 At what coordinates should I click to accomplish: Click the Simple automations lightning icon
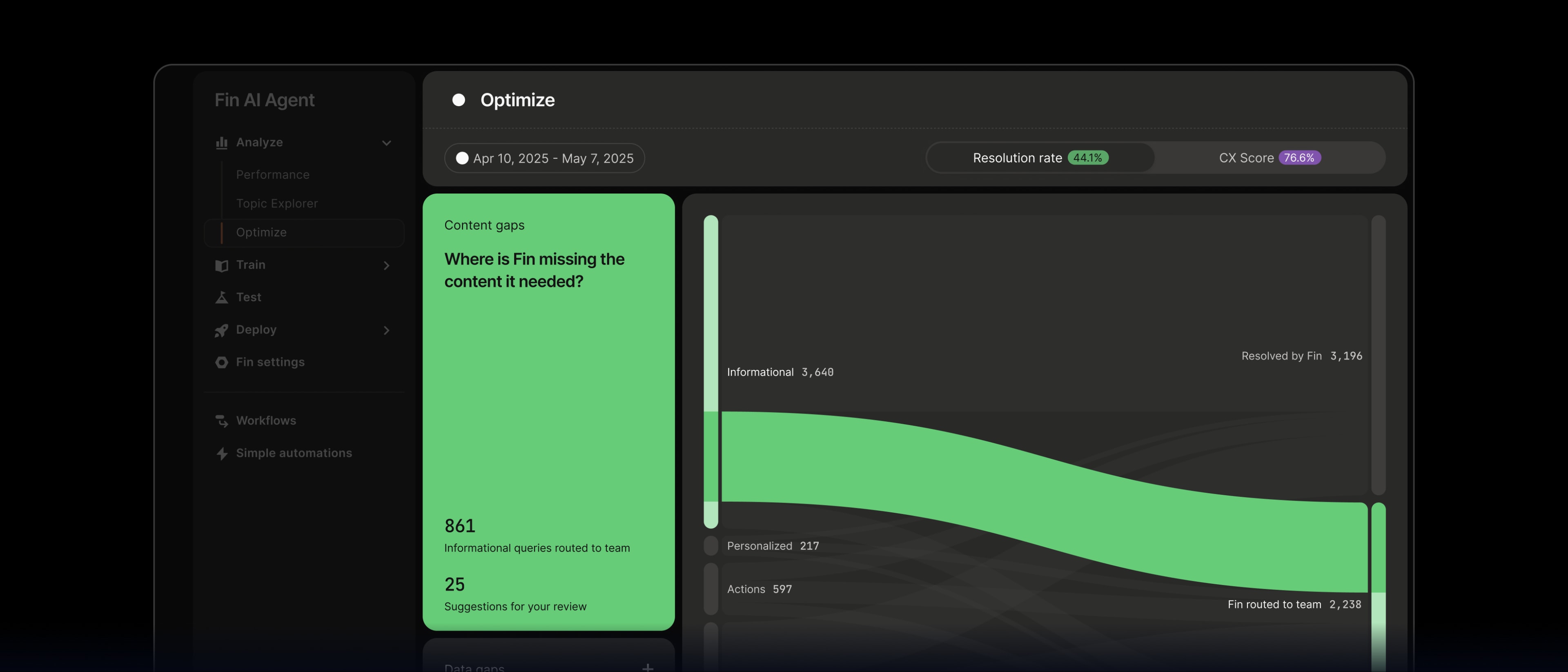click(x=222, y=454)
